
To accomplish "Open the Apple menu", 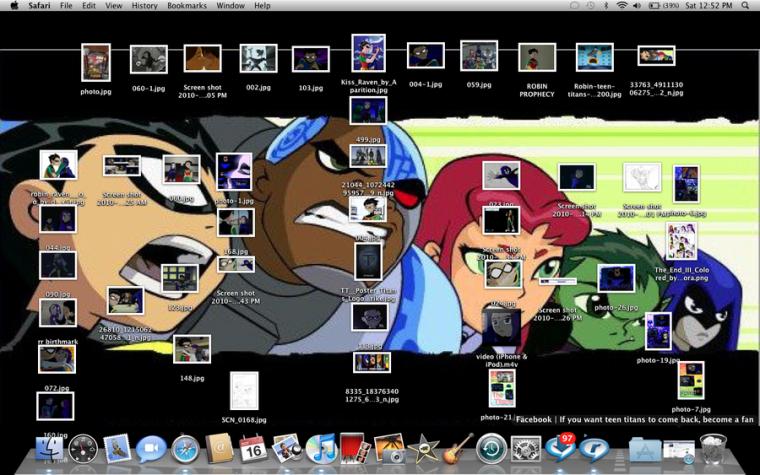I will (x=15, y=5).
